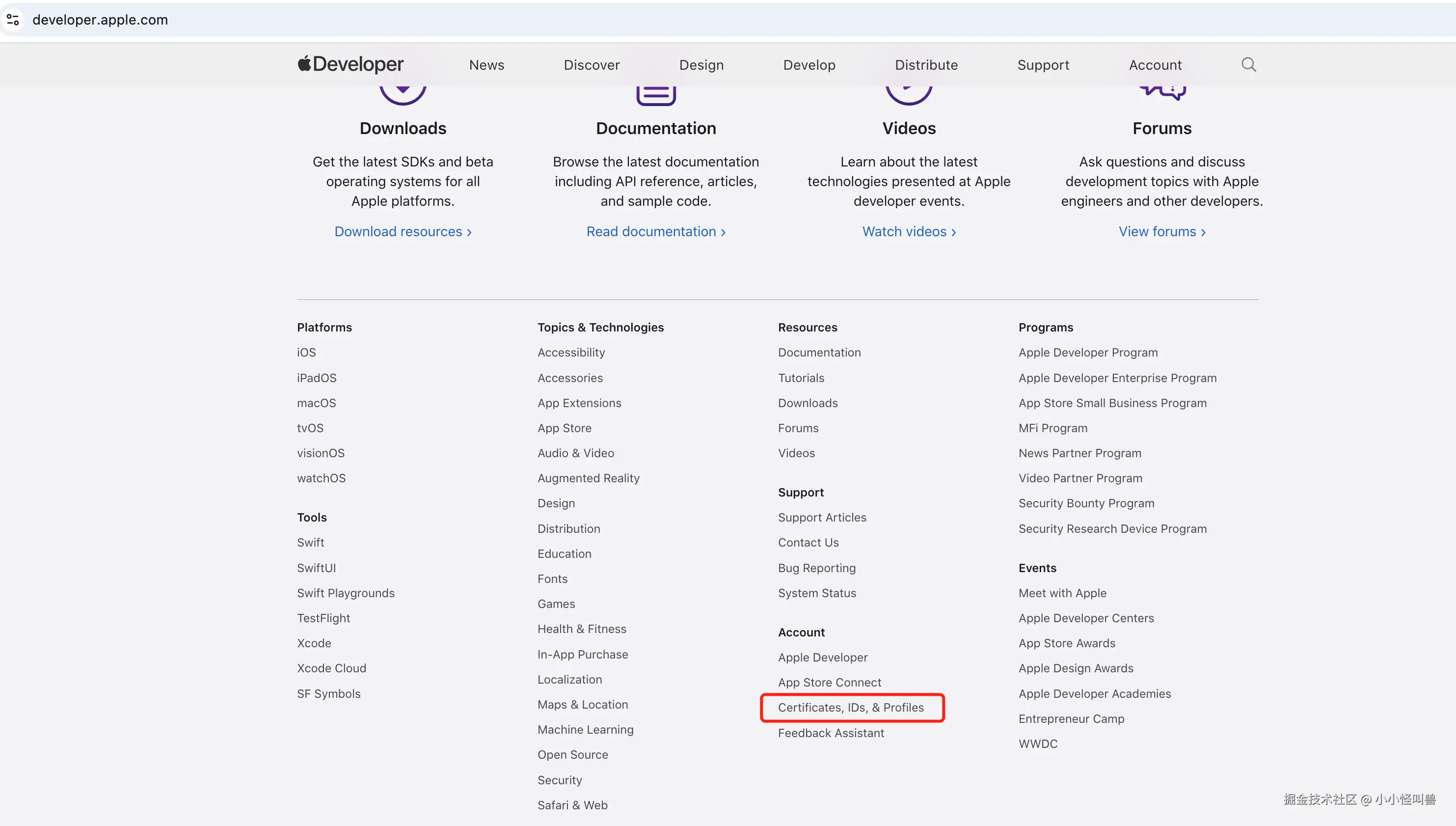Click the site settings icon in address bar

pyautogui.click(x=13, y=20)
